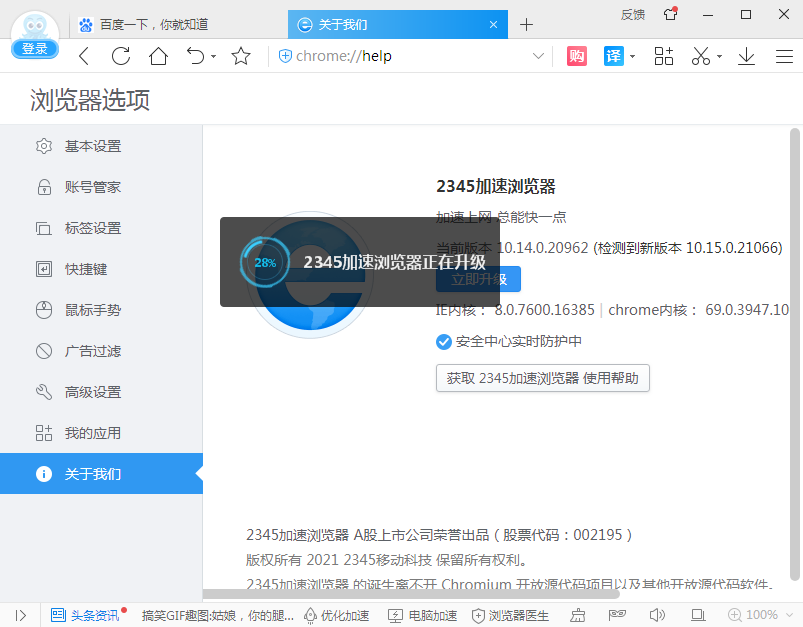Open 高级设置 in the sidebar

(x=101, y=392)
